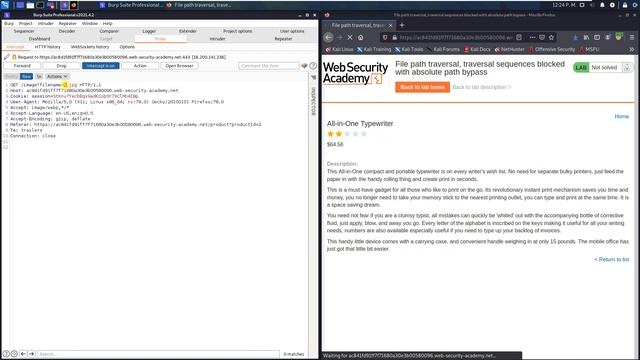640x360 pixels.
Task: Open the Burp help question mark icon
Action: pos(313,66)
